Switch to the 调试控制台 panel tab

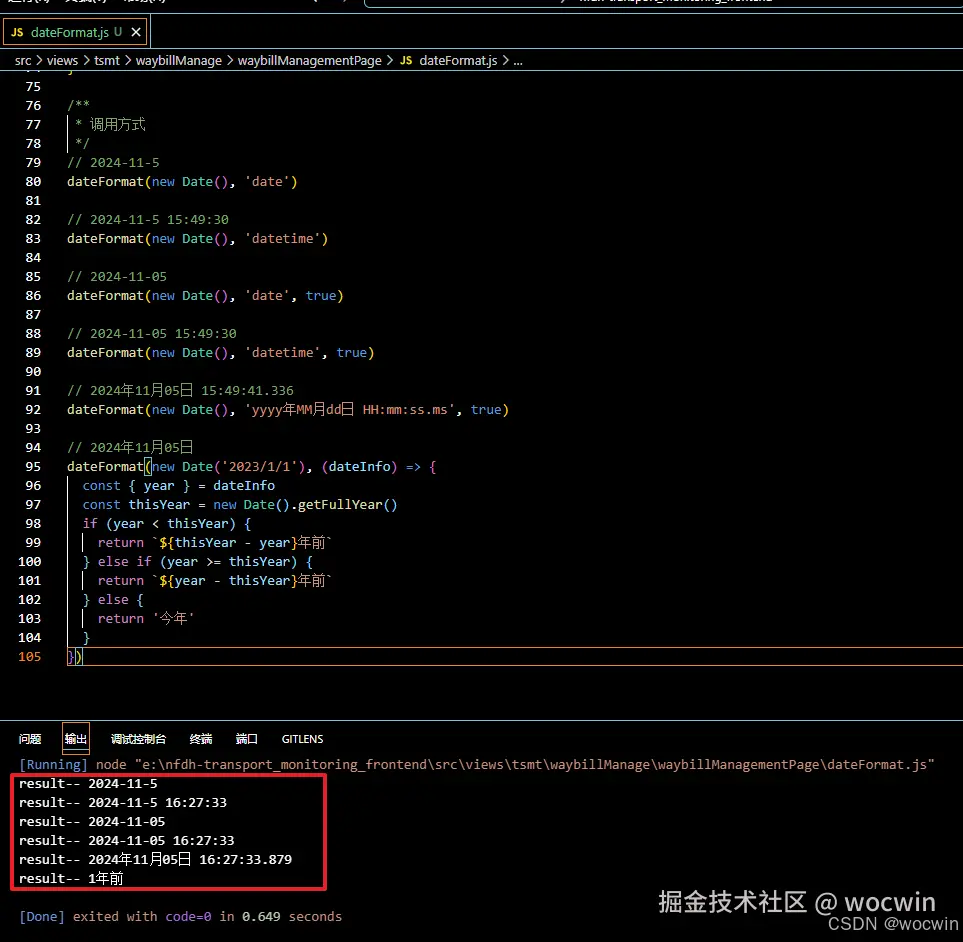pos(138,739)
